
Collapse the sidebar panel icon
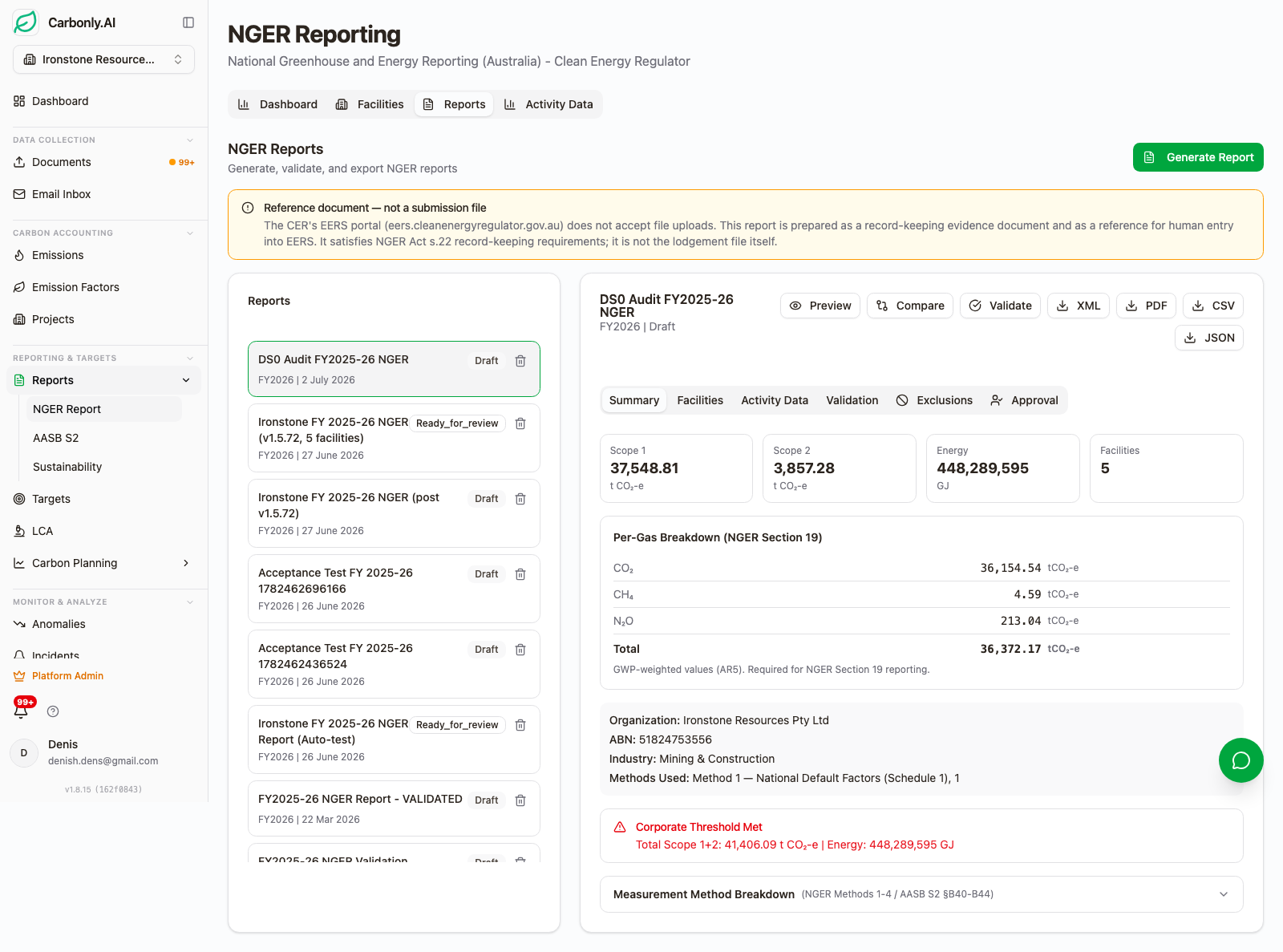[x=188, y=22]
